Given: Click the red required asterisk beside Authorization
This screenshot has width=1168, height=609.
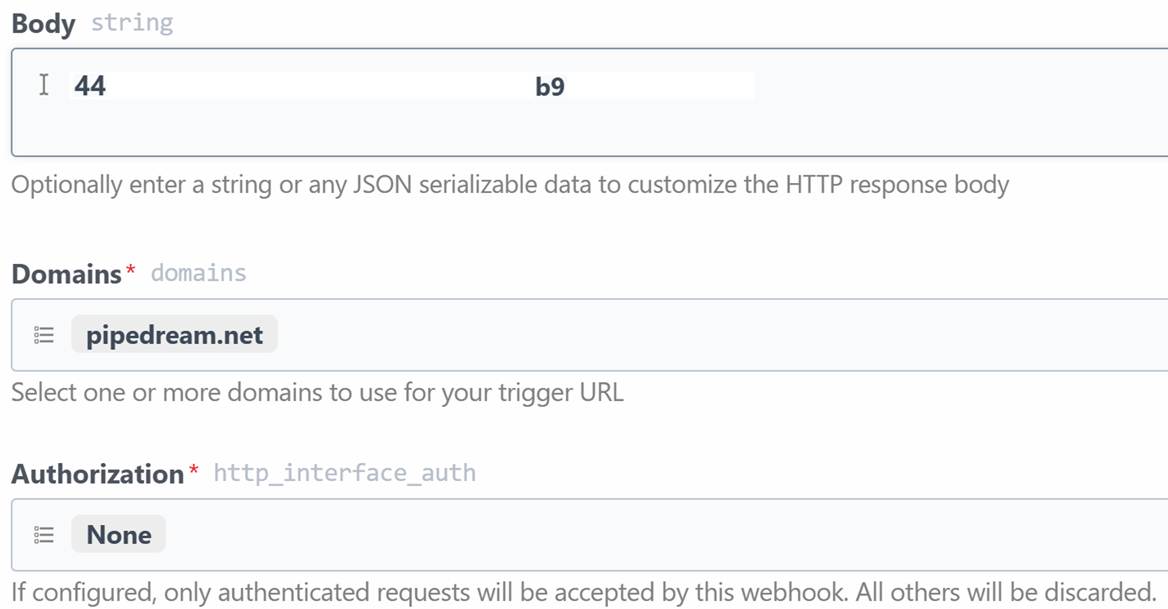Looking at the screenshot, I should pos(194,468).
